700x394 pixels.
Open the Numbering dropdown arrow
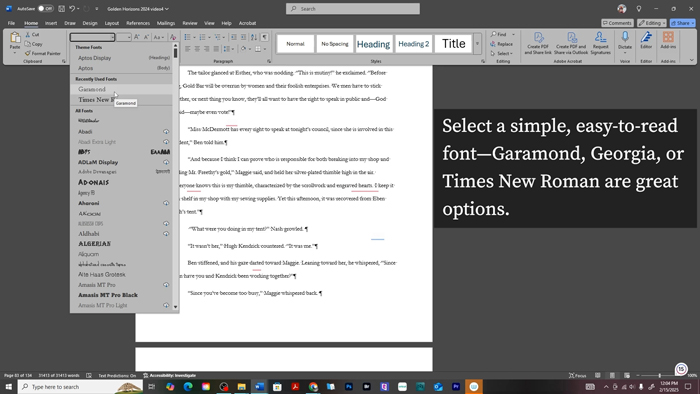click(x=209, y=37)
